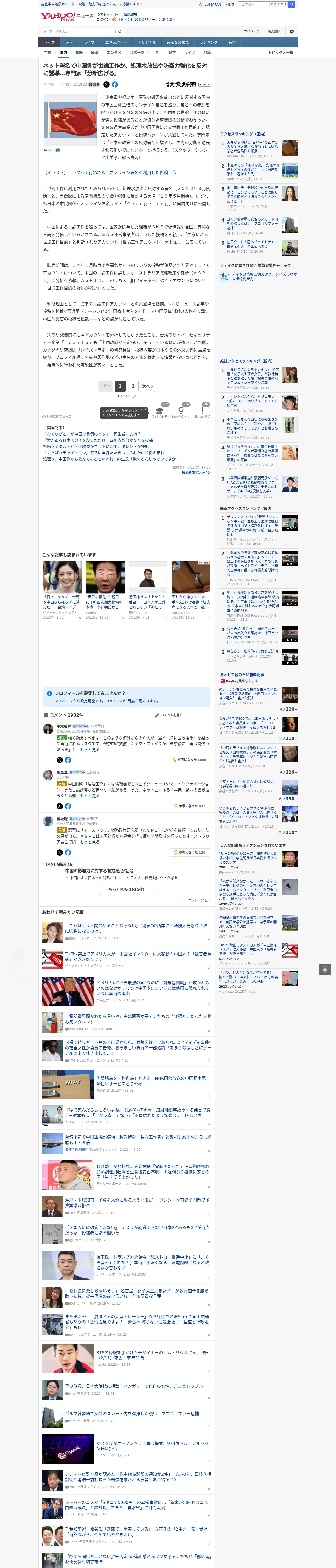The height and width of the screenshot is (1568, 336).
Task: Open the みんなの意見 navigation tab
Action: coord(178,43)
